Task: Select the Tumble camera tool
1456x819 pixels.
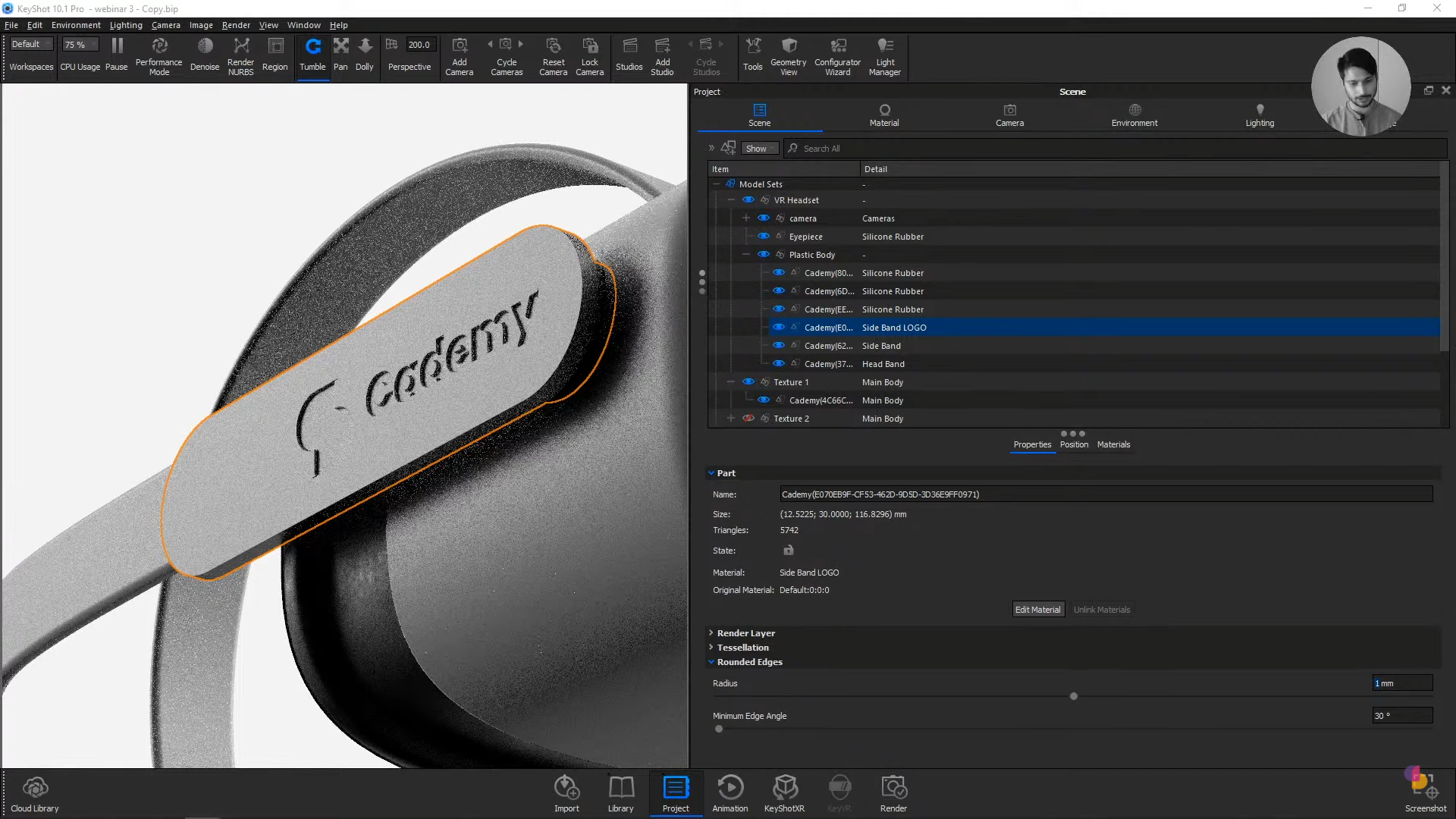Action: coord(312,55)
